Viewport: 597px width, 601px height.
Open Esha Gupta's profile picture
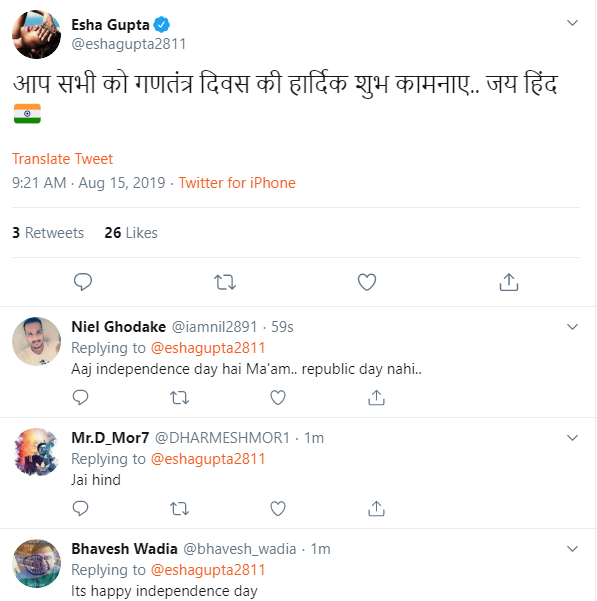point(36,34)
